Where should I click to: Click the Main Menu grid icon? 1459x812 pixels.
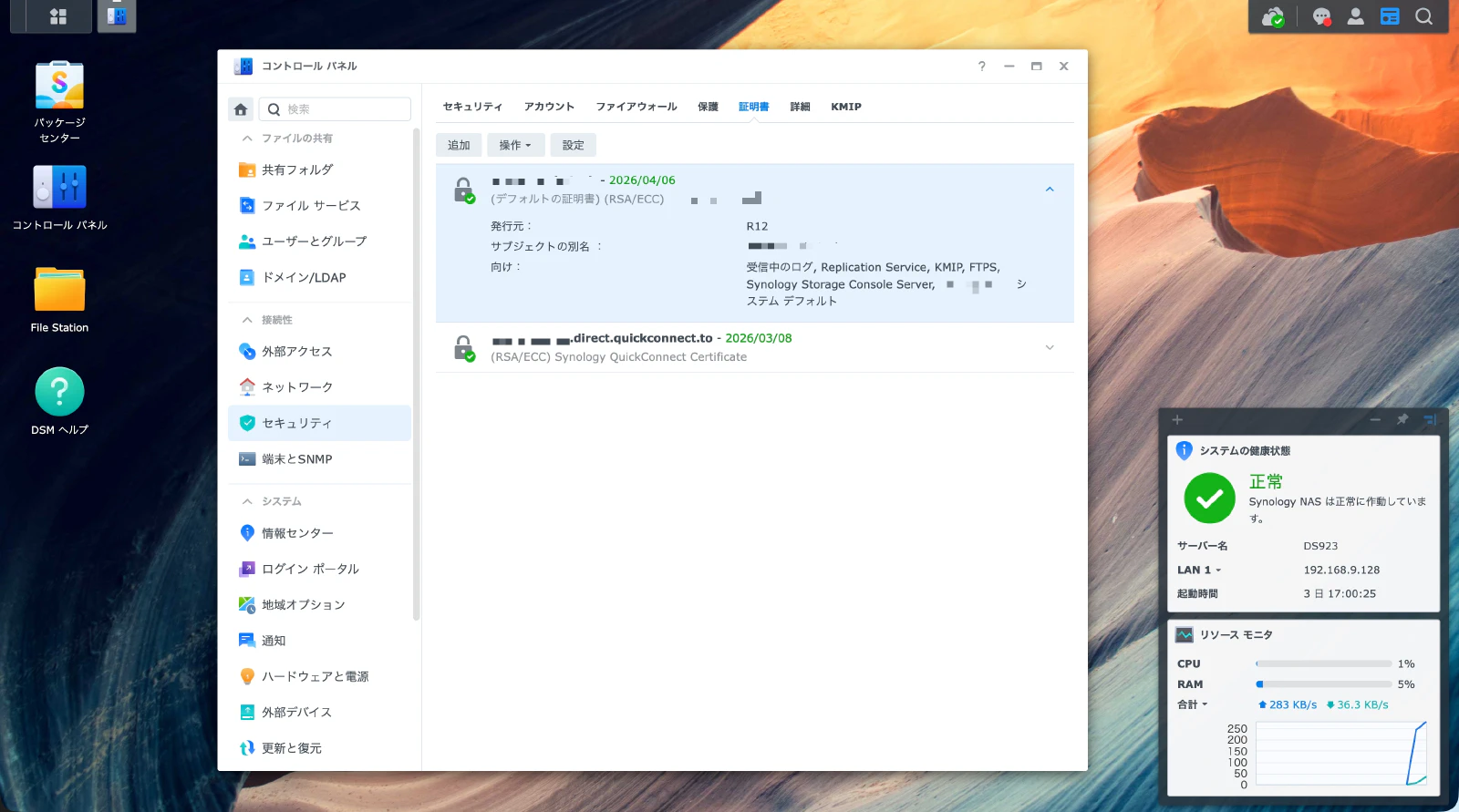click(58, 16)
